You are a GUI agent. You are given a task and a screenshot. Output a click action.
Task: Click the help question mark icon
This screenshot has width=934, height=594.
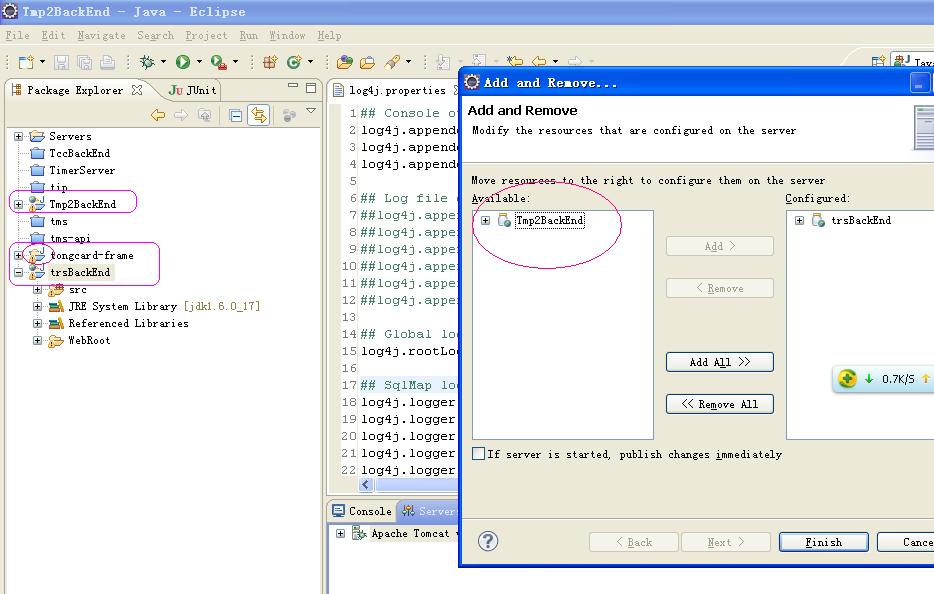(x=488, y=541)
